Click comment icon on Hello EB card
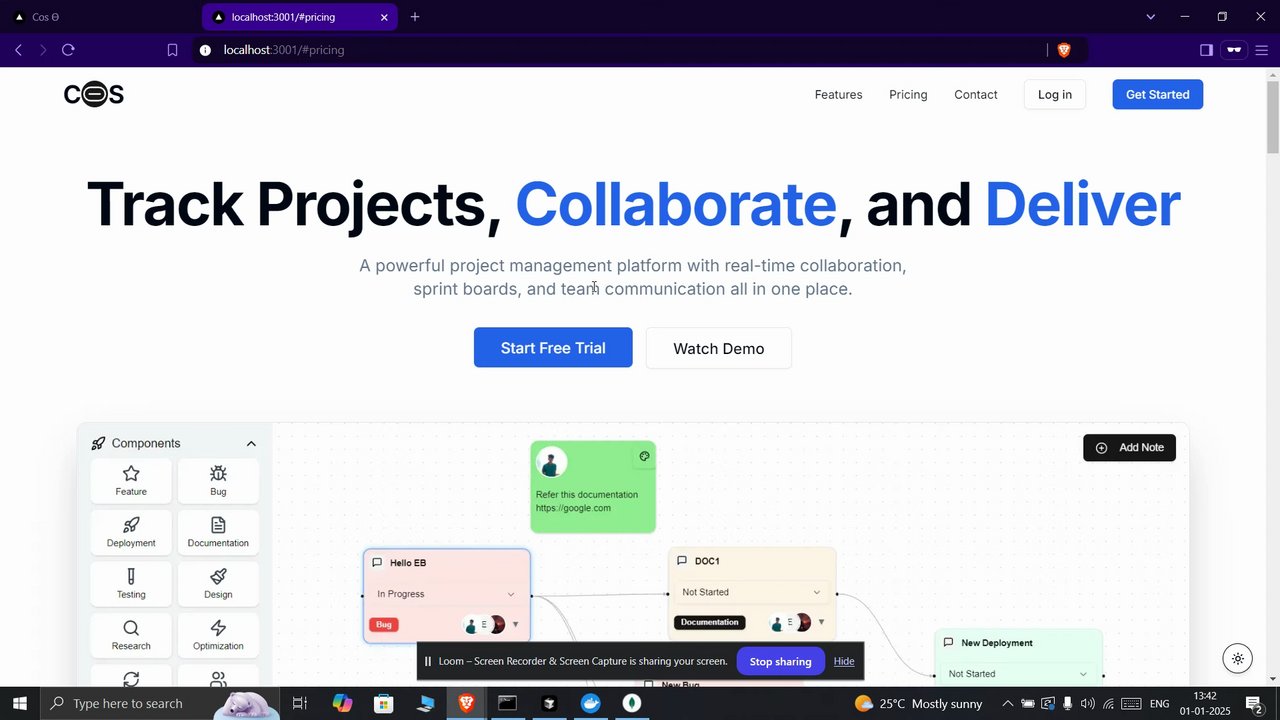Viewport: 1280px width, 720px height. coord(377,563)
